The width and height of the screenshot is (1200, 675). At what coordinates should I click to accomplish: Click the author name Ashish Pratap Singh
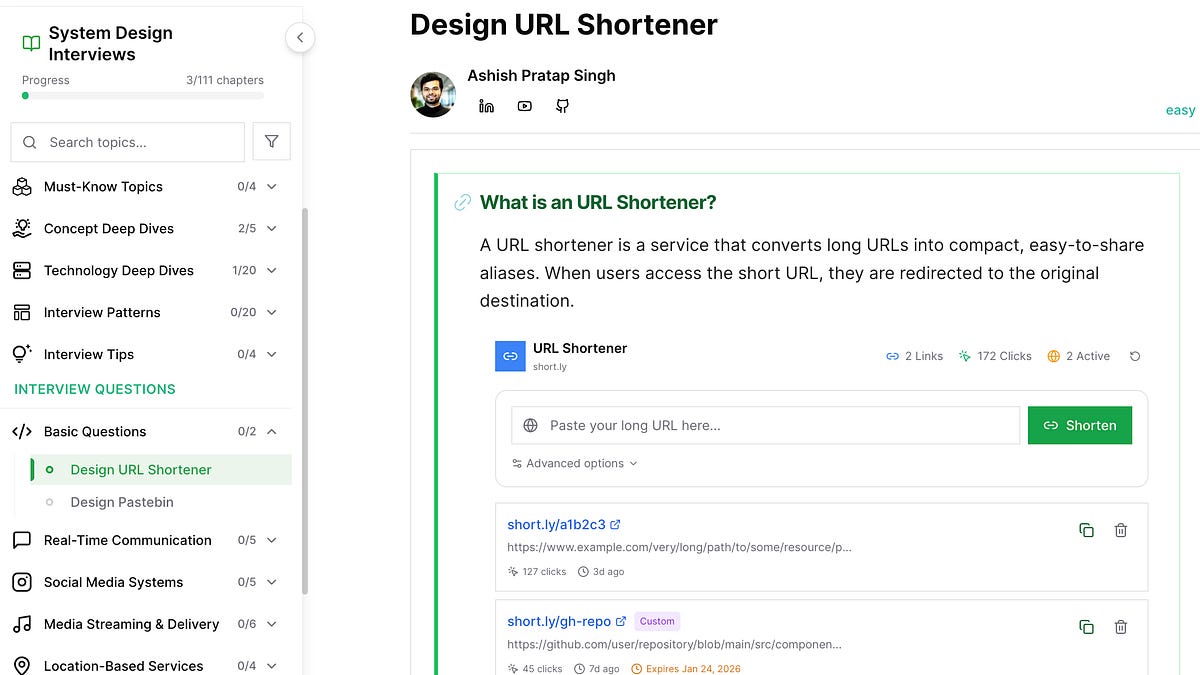541,76
